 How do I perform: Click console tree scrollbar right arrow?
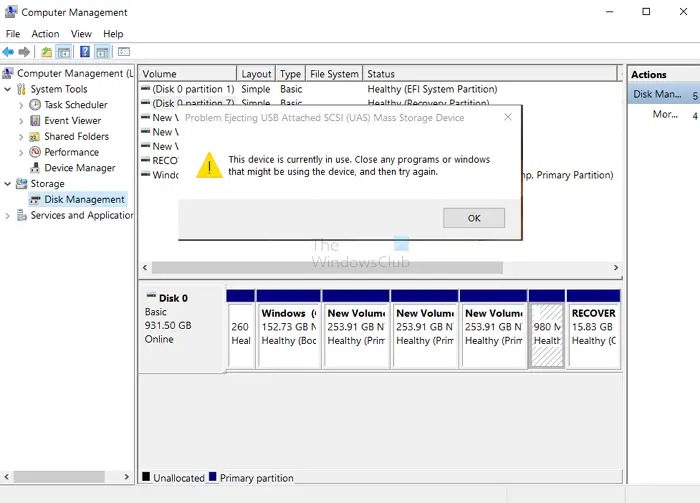click(x=126, y=477)
